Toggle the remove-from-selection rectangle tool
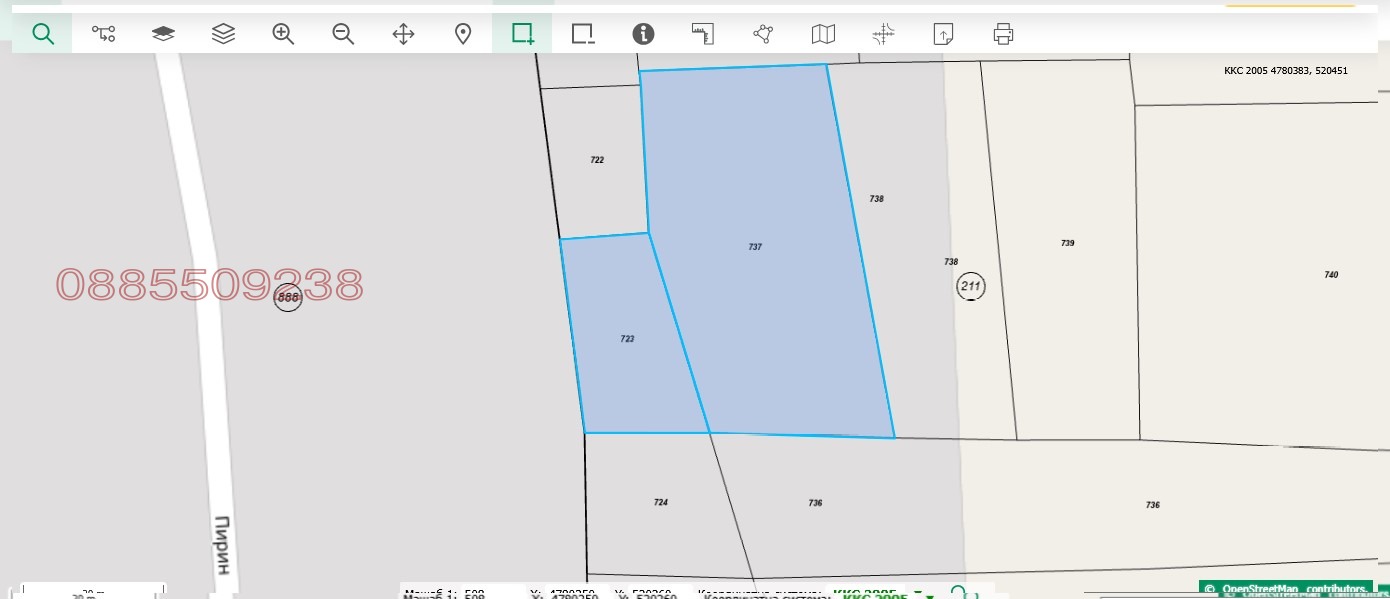The width and height of the screenshot is (1390, 599). click(x=583, y=34)
